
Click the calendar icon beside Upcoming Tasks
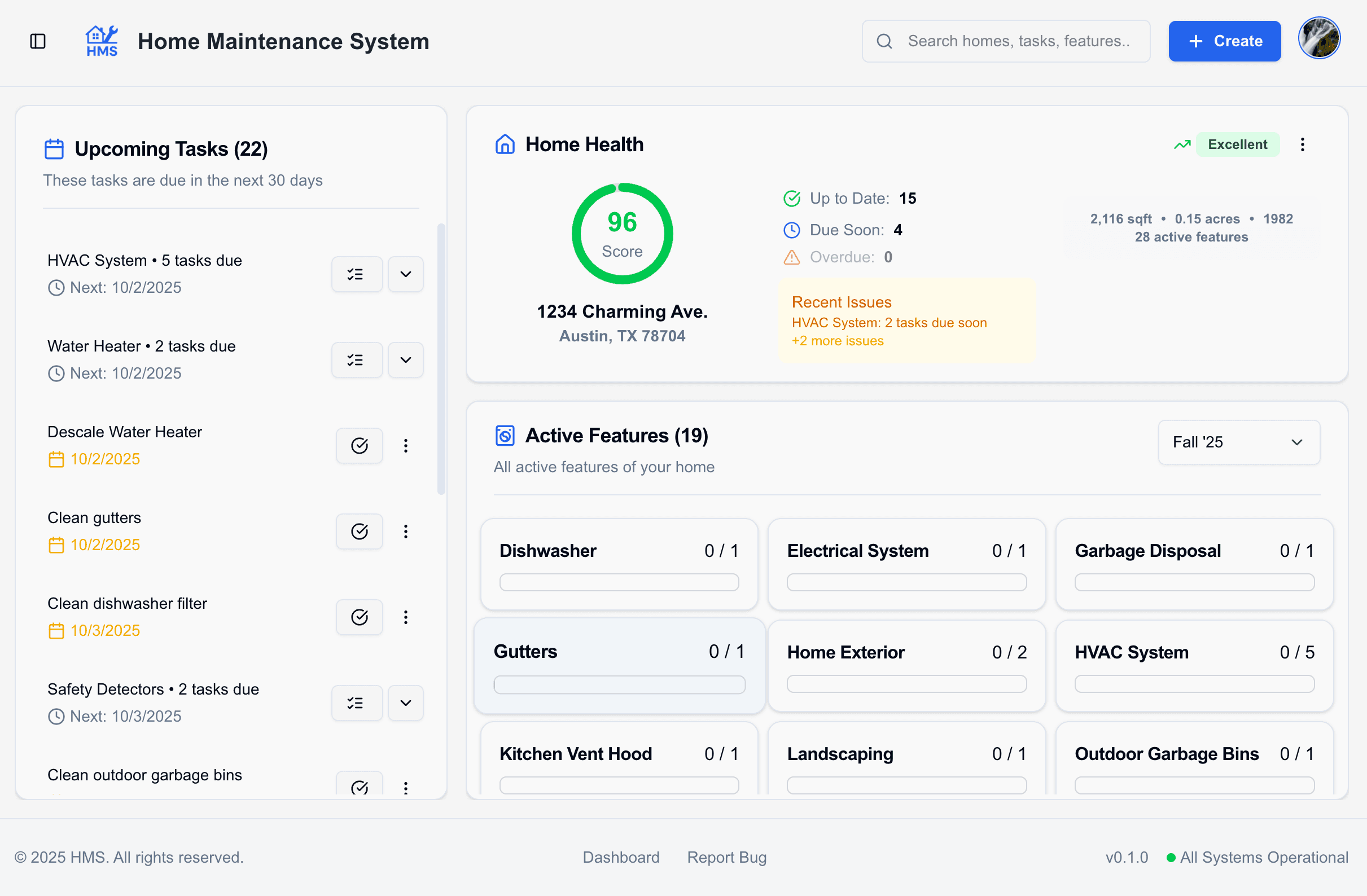[54, 148]
